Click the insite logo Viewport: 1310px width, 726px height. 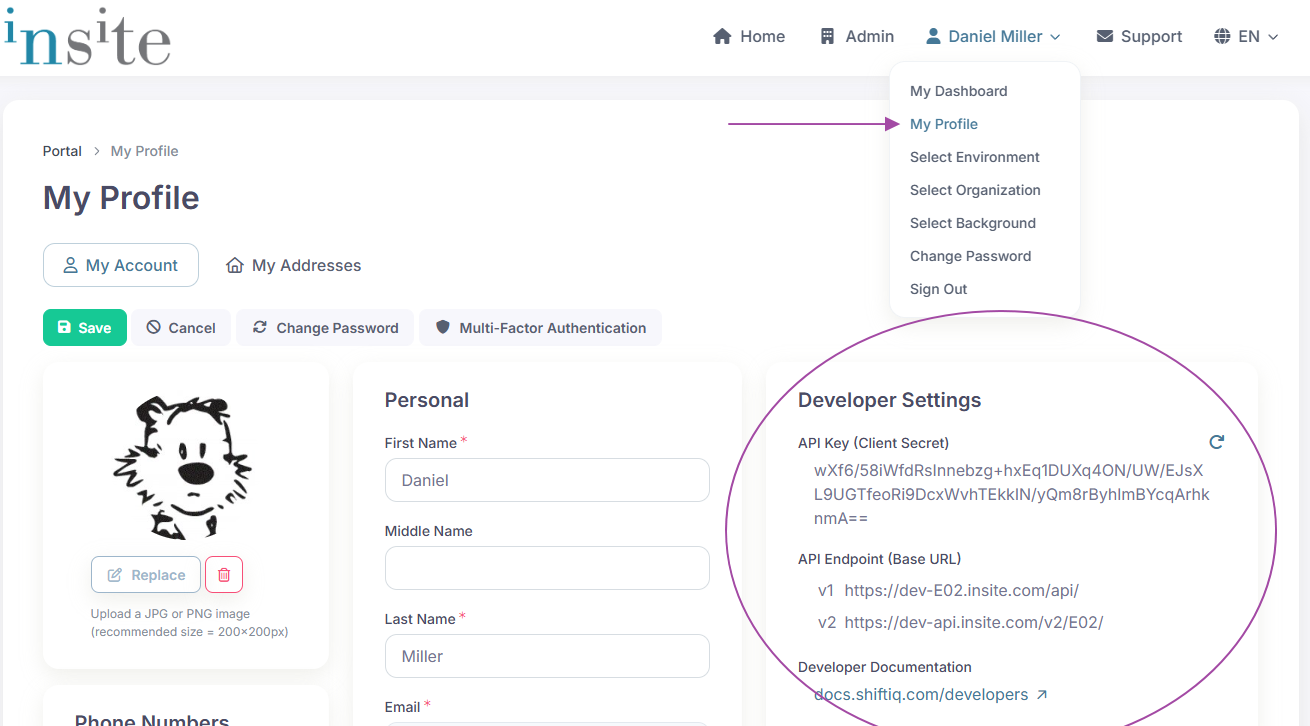[x=87, y=36]
